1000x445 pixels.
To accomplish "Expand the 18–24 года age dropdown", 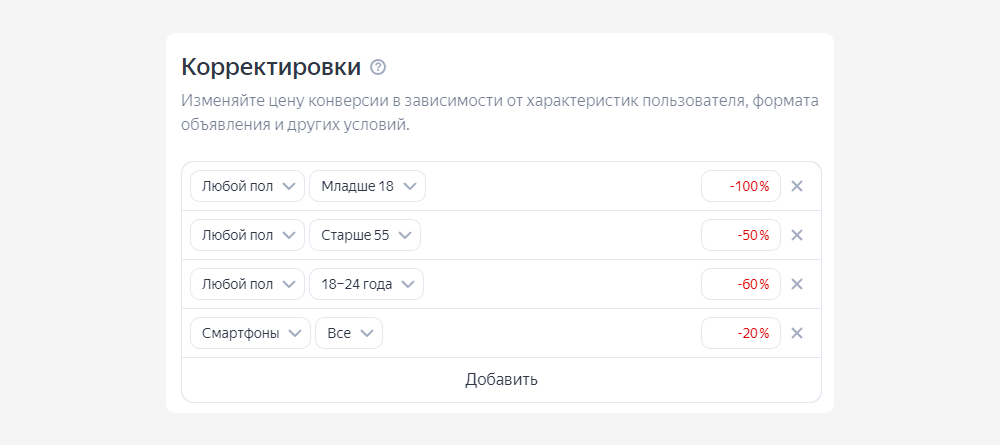I will [x=366, y=284].
